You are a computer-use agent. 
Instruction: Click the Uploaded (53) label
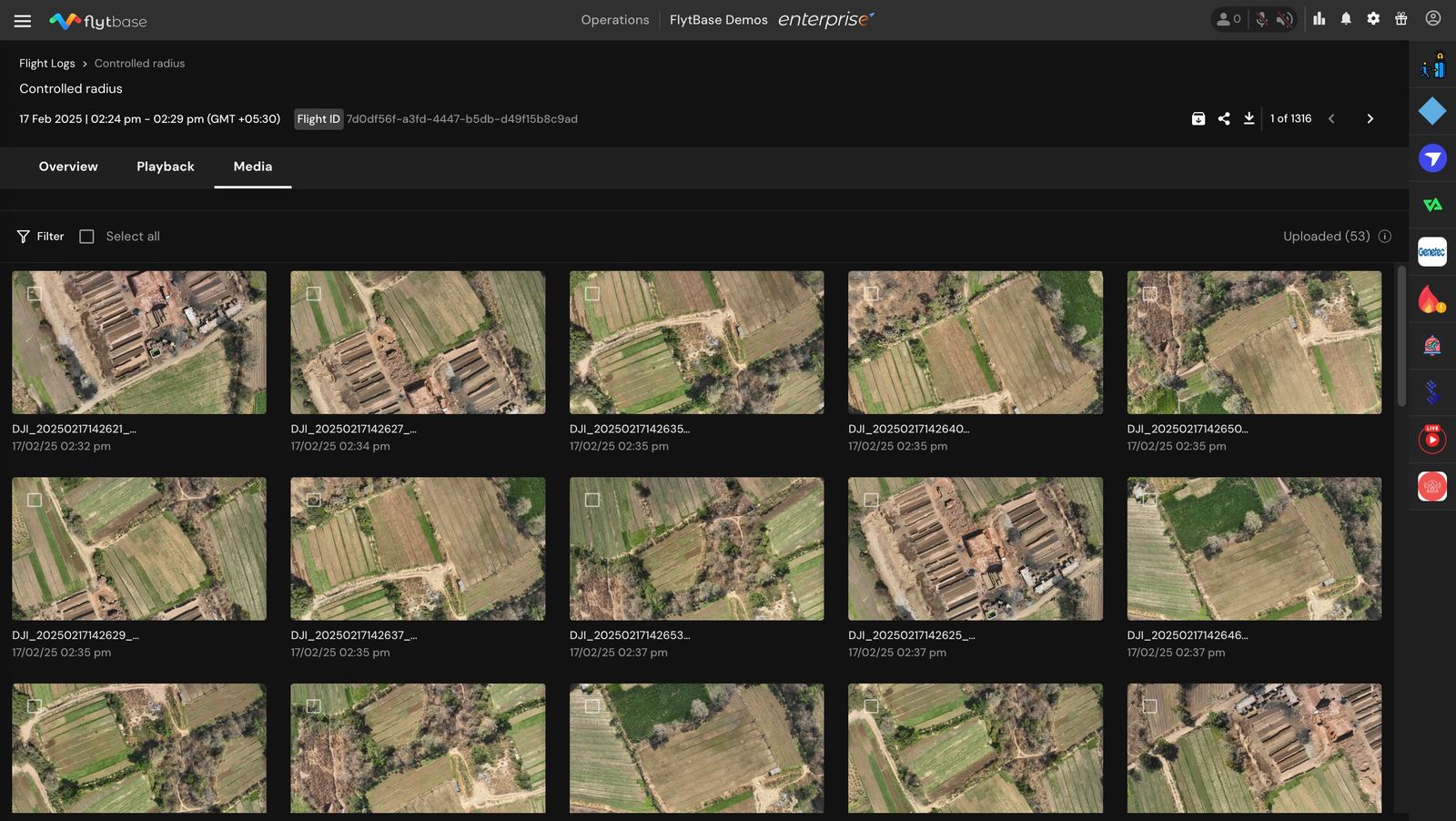(x=1326, y=237)
